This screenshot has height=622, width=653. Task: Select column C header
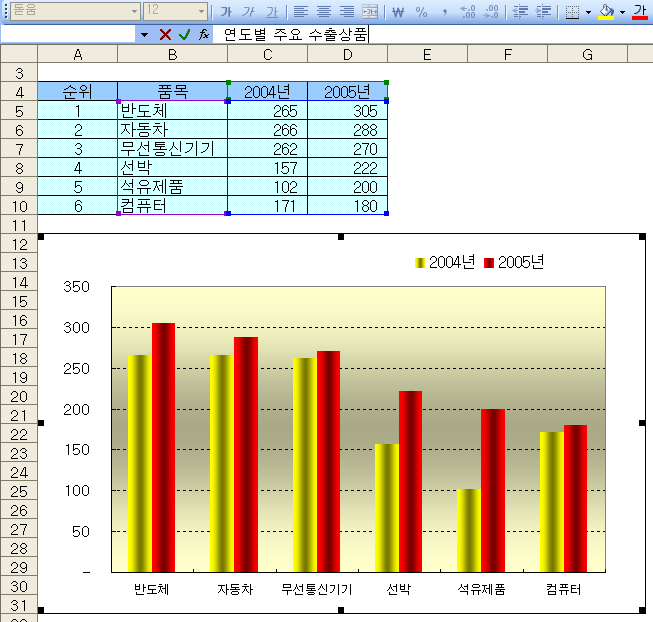(267, 54)
